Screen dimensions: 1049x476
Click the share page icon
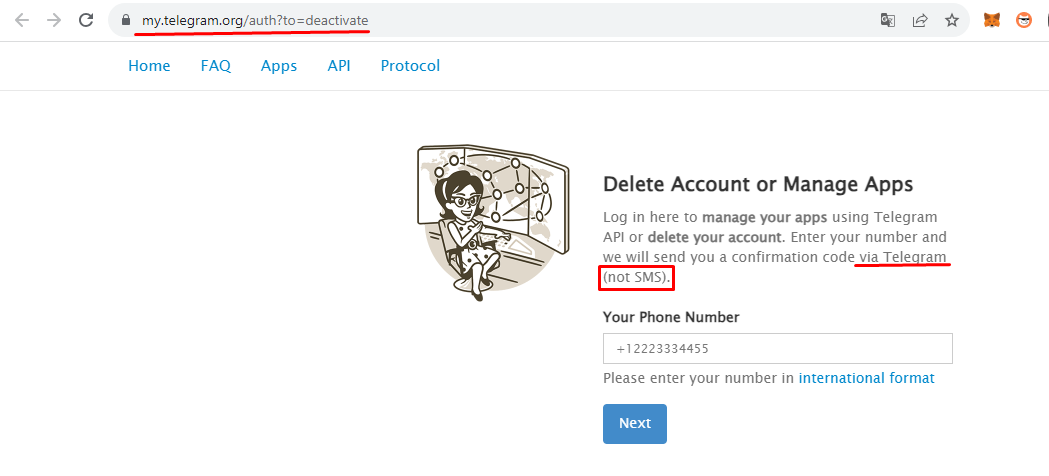(x=920, y=20)
